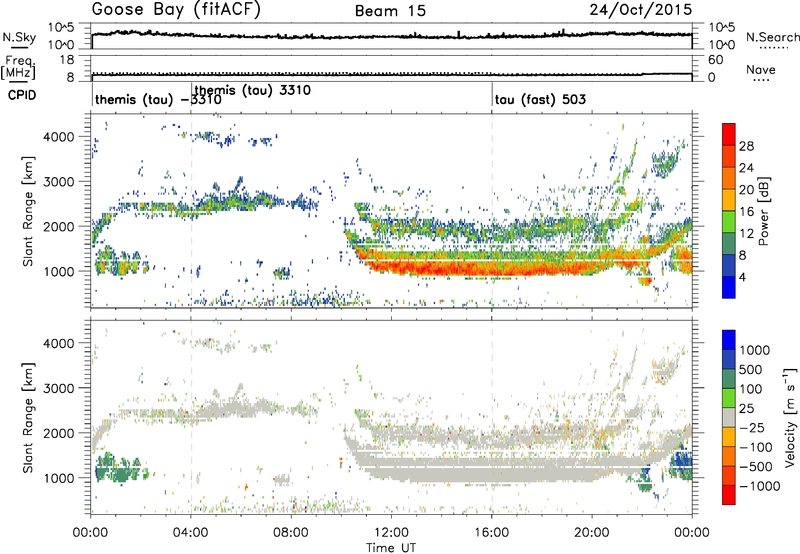Click the -1000 tick label on Velocity color bar
800x554 pixels.
pyautogui.click(x=759, y=486)
